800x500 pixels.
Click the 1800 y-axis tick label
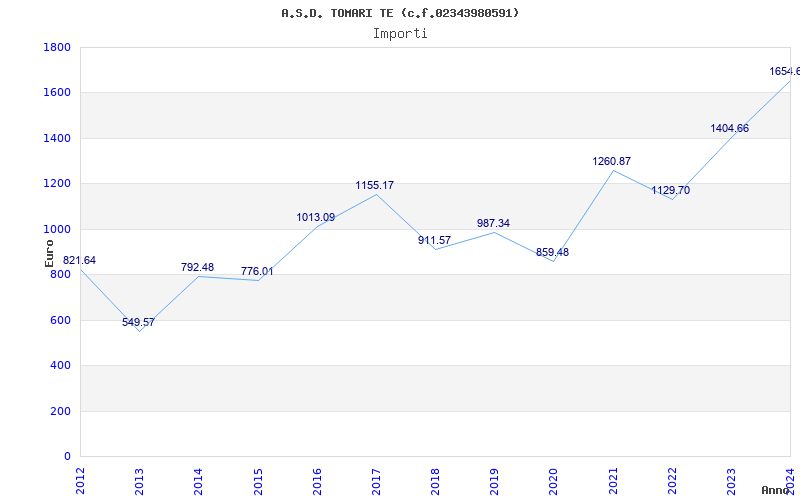(57, 48)
